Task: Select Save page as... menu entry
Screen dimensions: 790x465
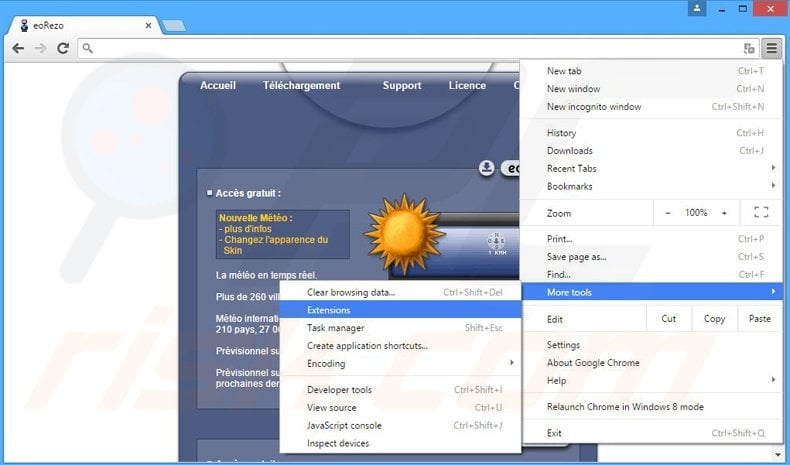Action: 652,257
